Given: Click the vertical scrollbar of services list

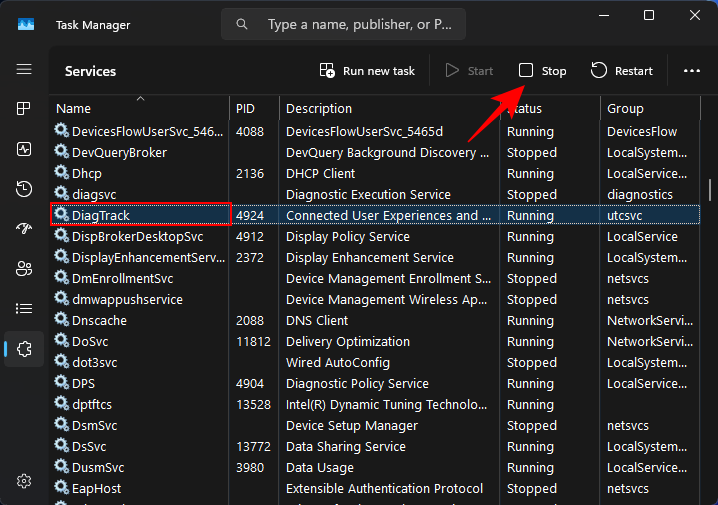Looking at the screenshot, I should [710, 190].
